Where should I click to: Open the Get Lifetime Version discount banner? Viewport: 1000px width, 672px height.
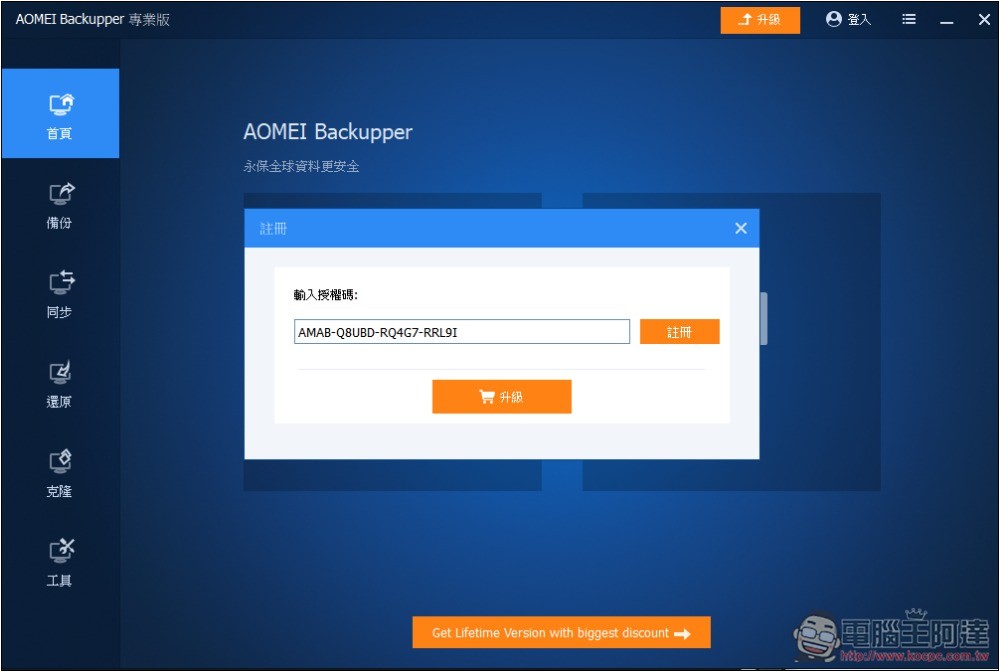pos(561,633)
